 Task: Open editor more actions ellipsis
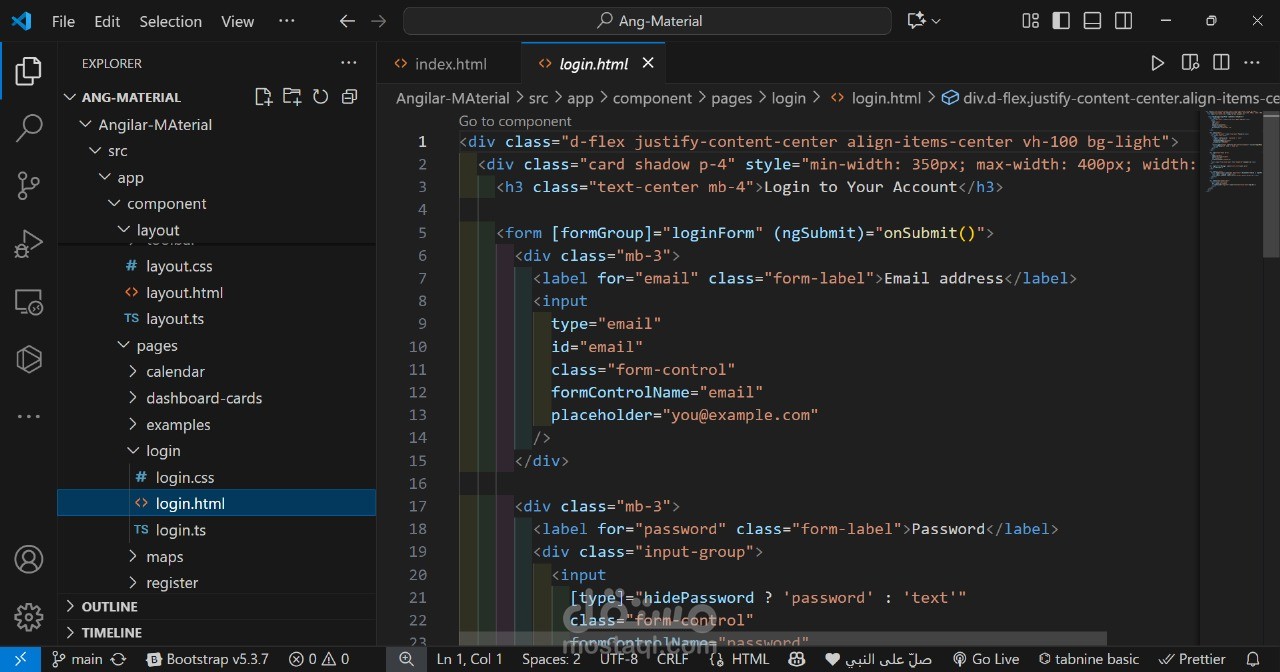coord(1252,63)
